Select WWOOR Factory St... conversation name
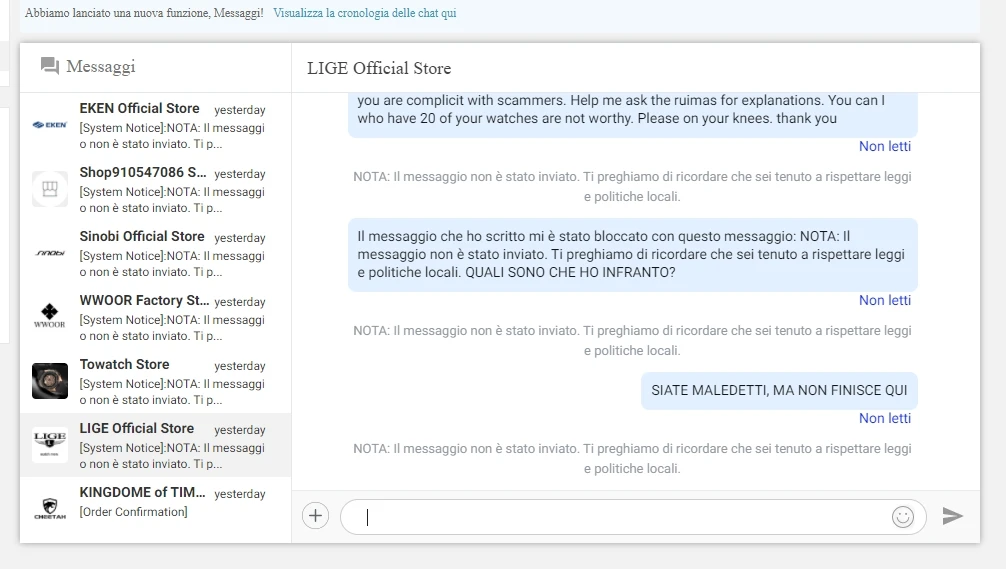 pyautogui.click(x=144, y=301)
